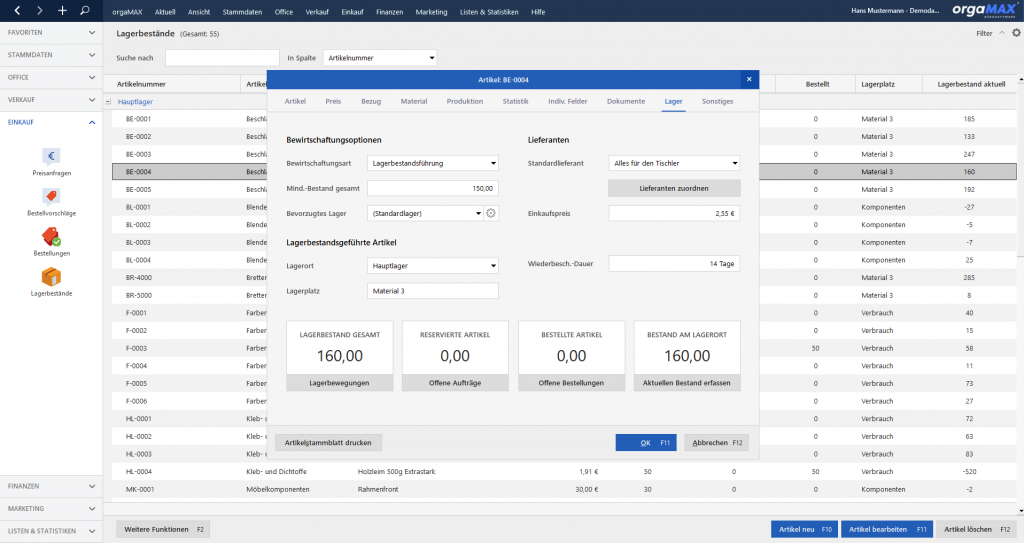Switch to the Produktion tab
Image resolution: width=1024 pixels, height=543 pixels.
click(x=465, y=101)
